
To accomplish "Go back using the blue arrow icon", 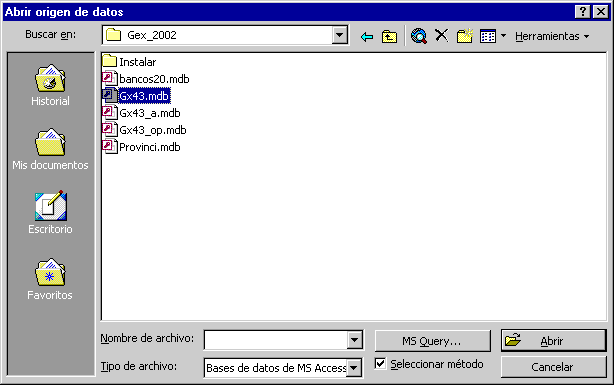I will coord(367,37).
